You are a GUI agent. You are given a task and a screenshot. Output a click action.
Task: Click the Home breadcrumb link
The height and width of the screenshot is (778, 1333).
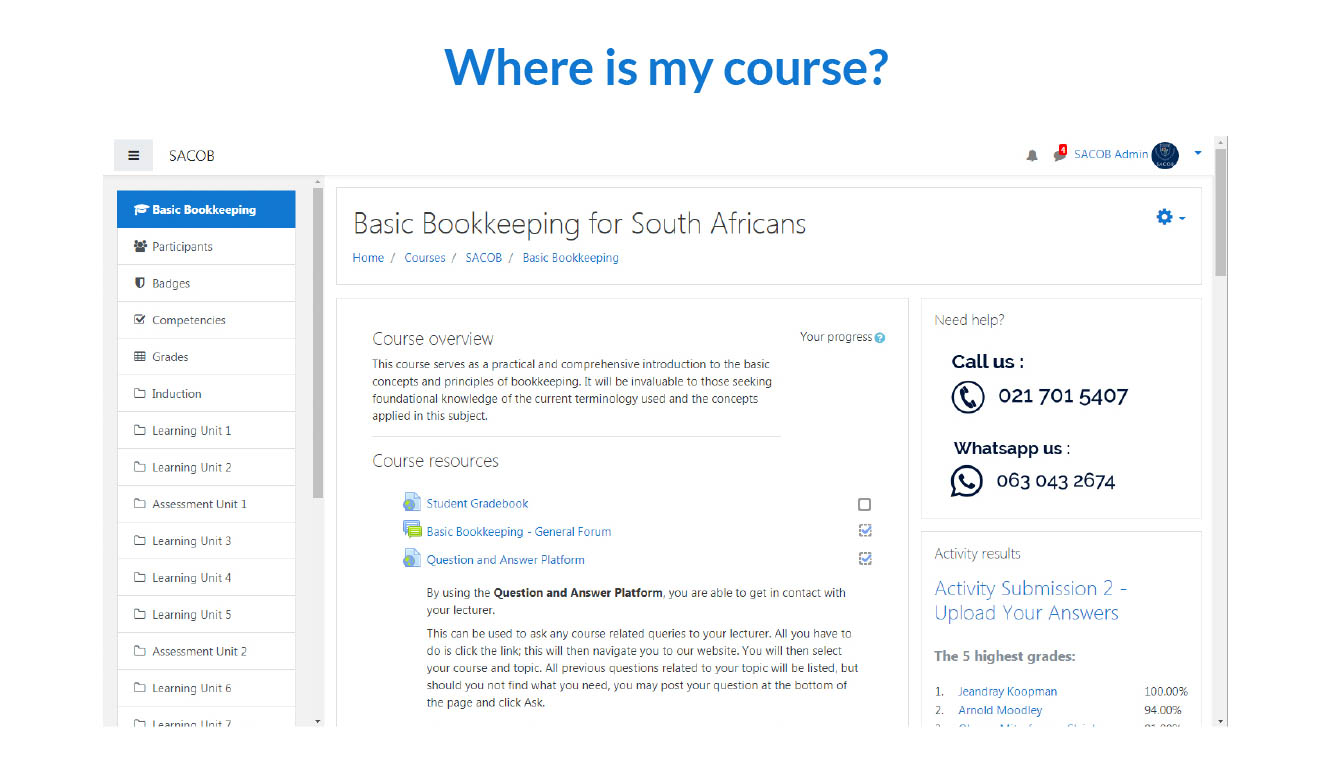pyautogui.click(x=368, y=258)
